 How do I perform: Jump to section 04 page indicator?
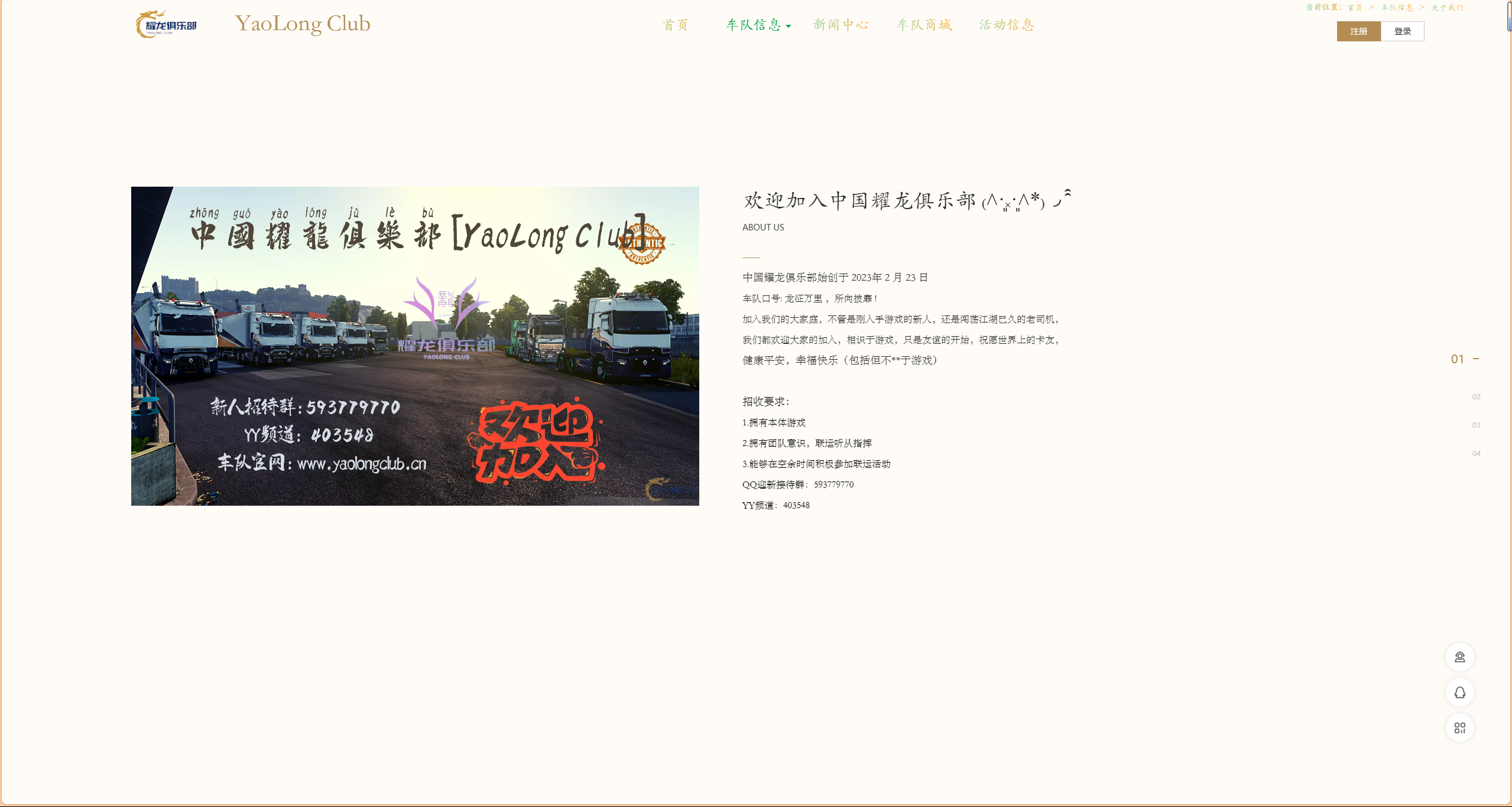tap(1476, 454)
